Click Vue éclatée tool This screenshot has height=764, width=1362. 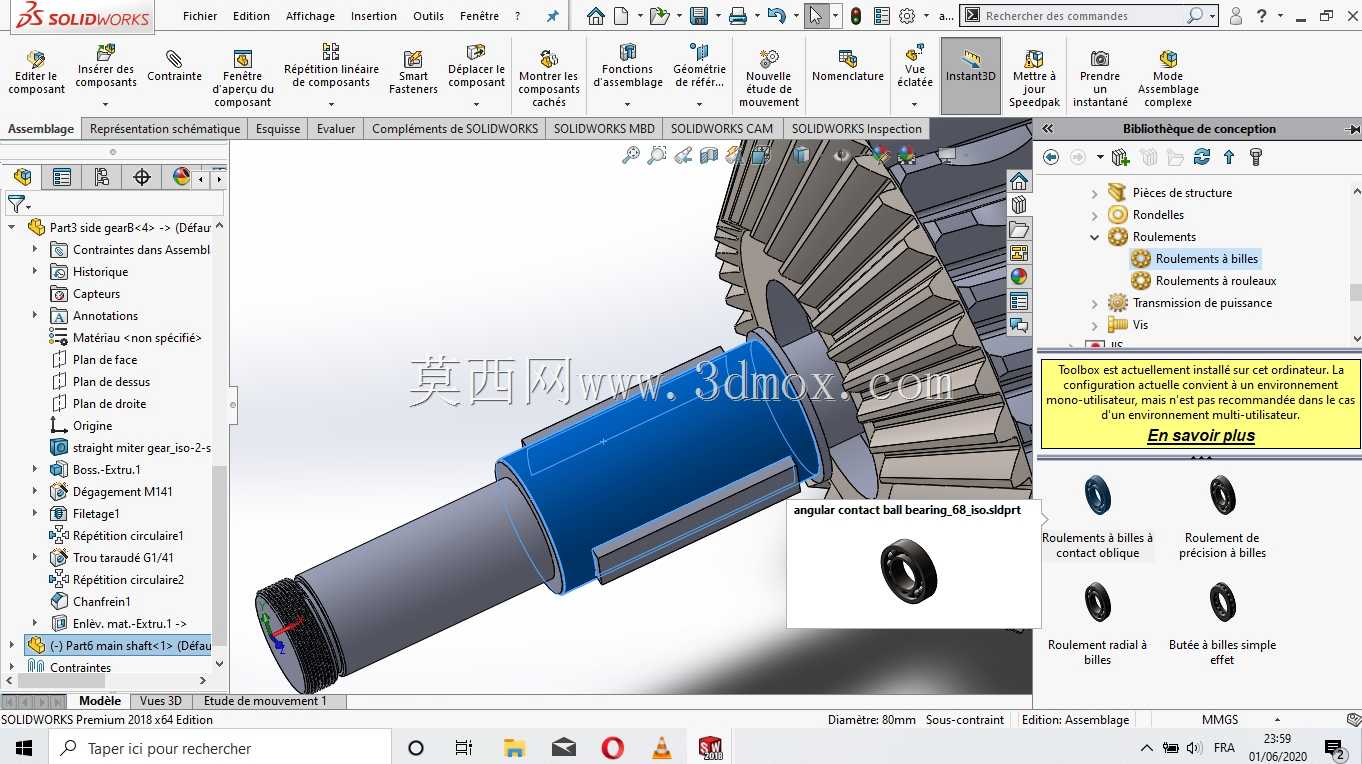(915, 67)
